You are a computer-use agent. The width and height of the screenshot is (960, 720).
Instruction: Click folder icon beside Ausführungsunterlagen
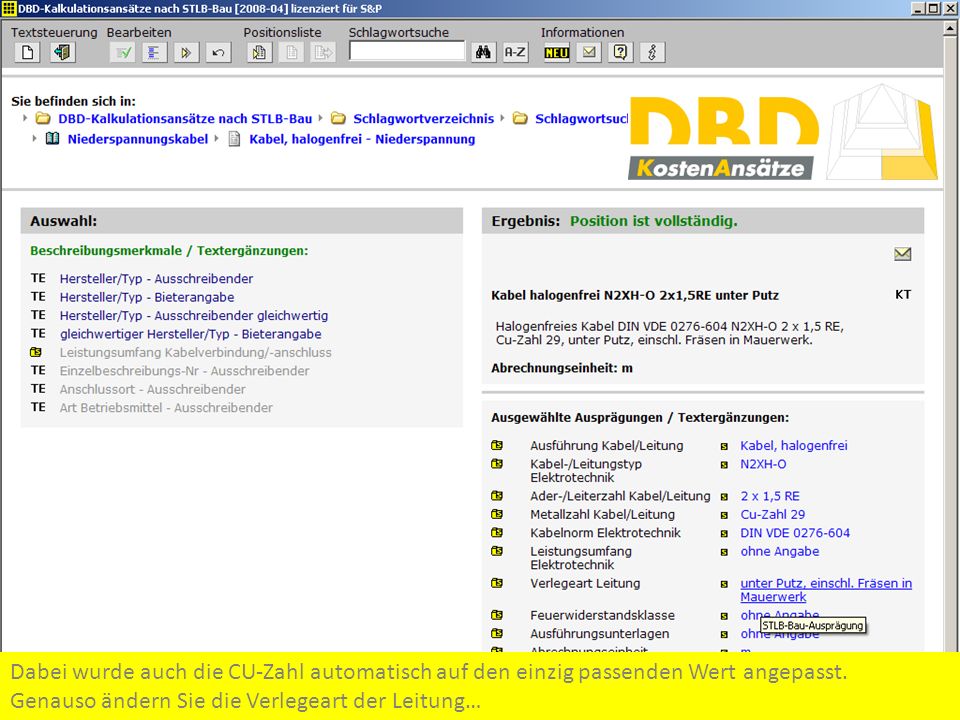click(497, 633)
